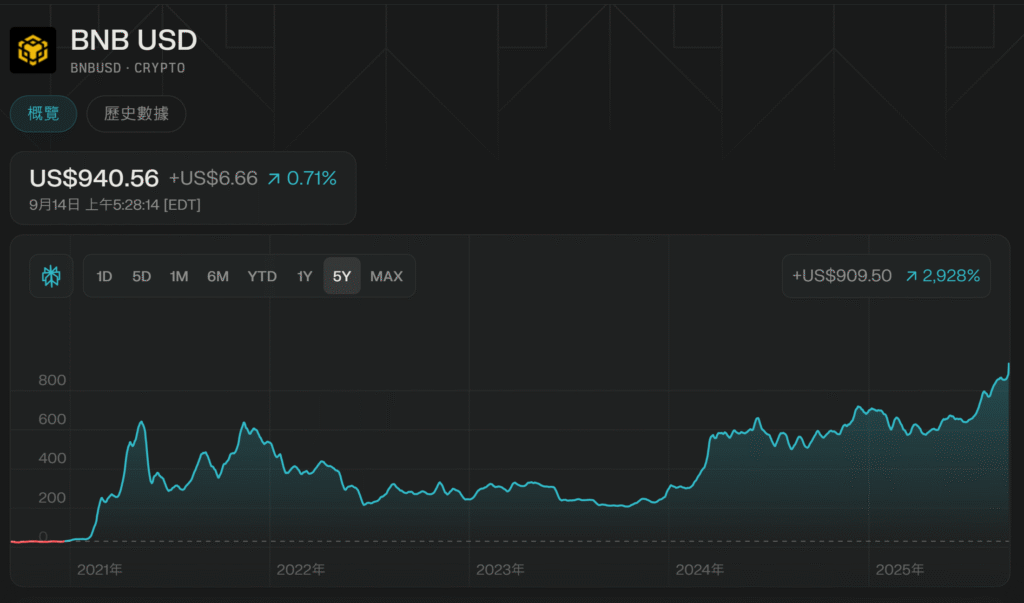Click the 800 y-axis label
The image size is (1024, 603).
(52, 380)
